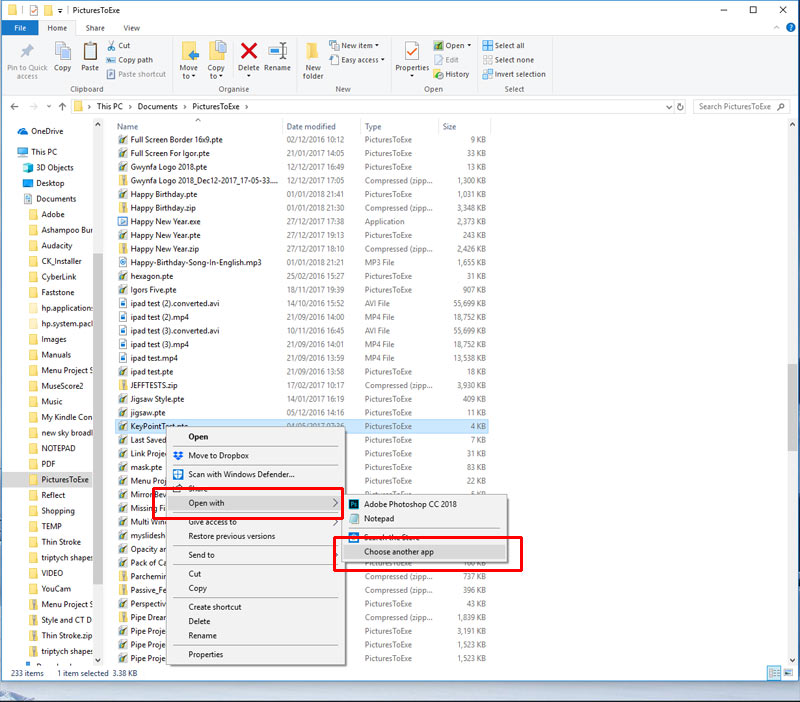The image size is (800, 702).
Task: Select Adobe Photoshop CC 2018 in submenu
Action: (410, 504)
